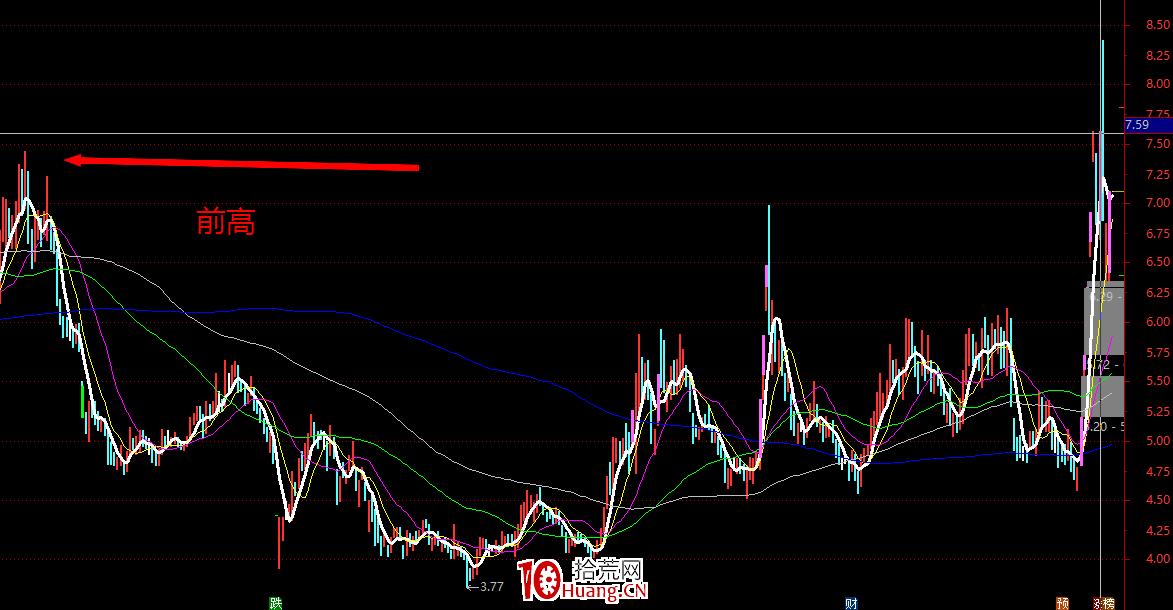Click the lowest candle beside 3.77 label
Image resolution: width=1173 pixels, height=610 pixels.
pos(470,577)
